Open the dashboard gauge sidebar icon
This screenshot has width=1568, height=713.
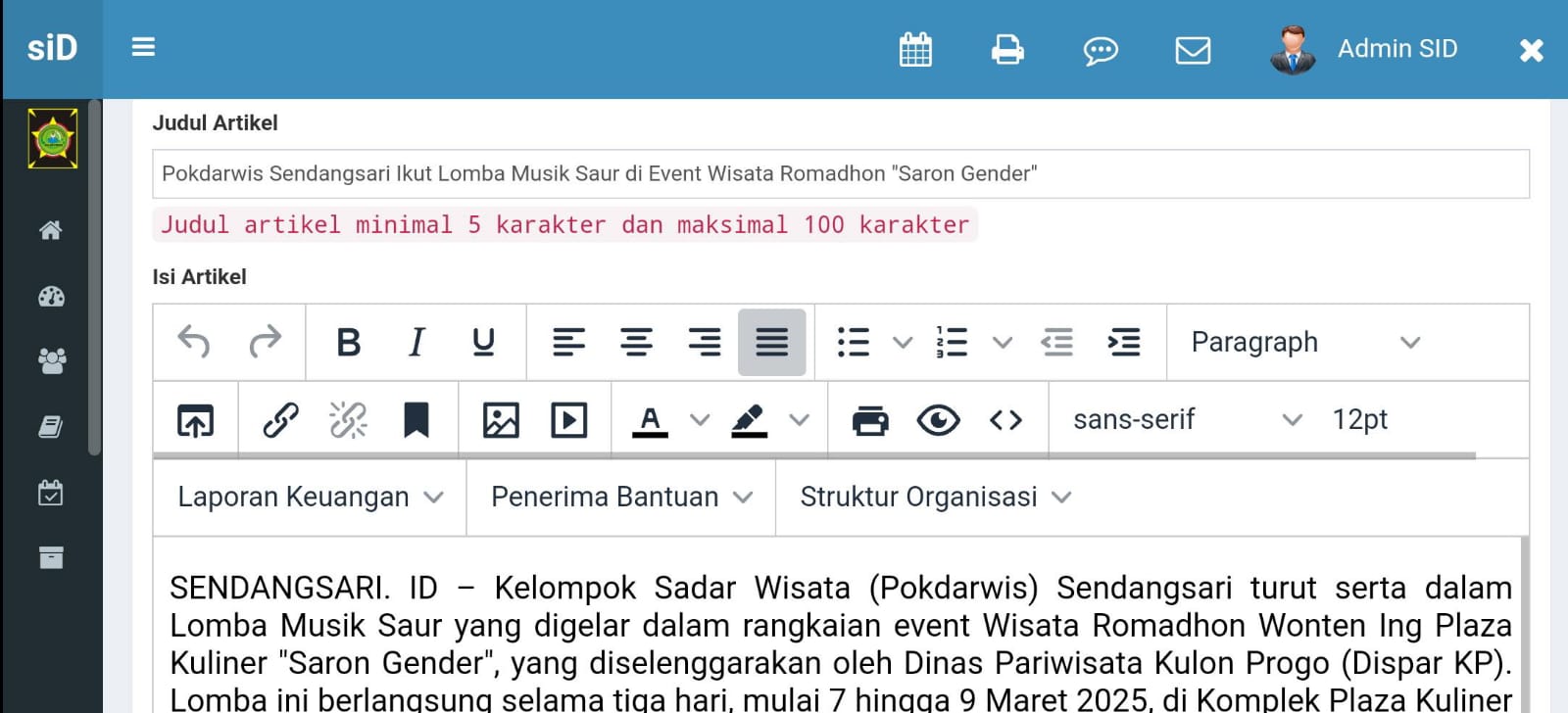tap(51, 296)
